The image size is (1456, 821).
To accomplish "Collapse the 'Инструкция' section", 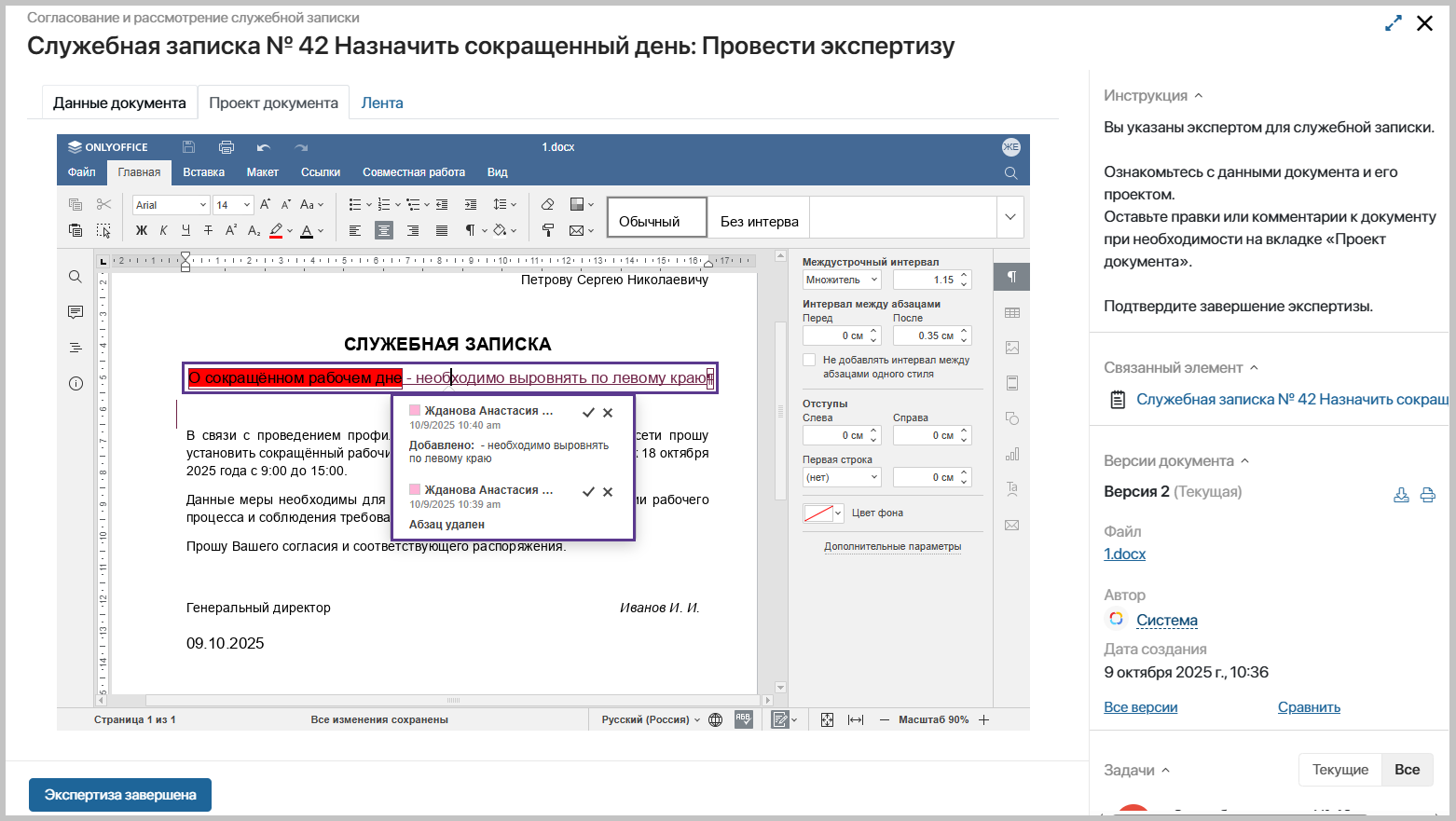I will (x=1199, y=96).
